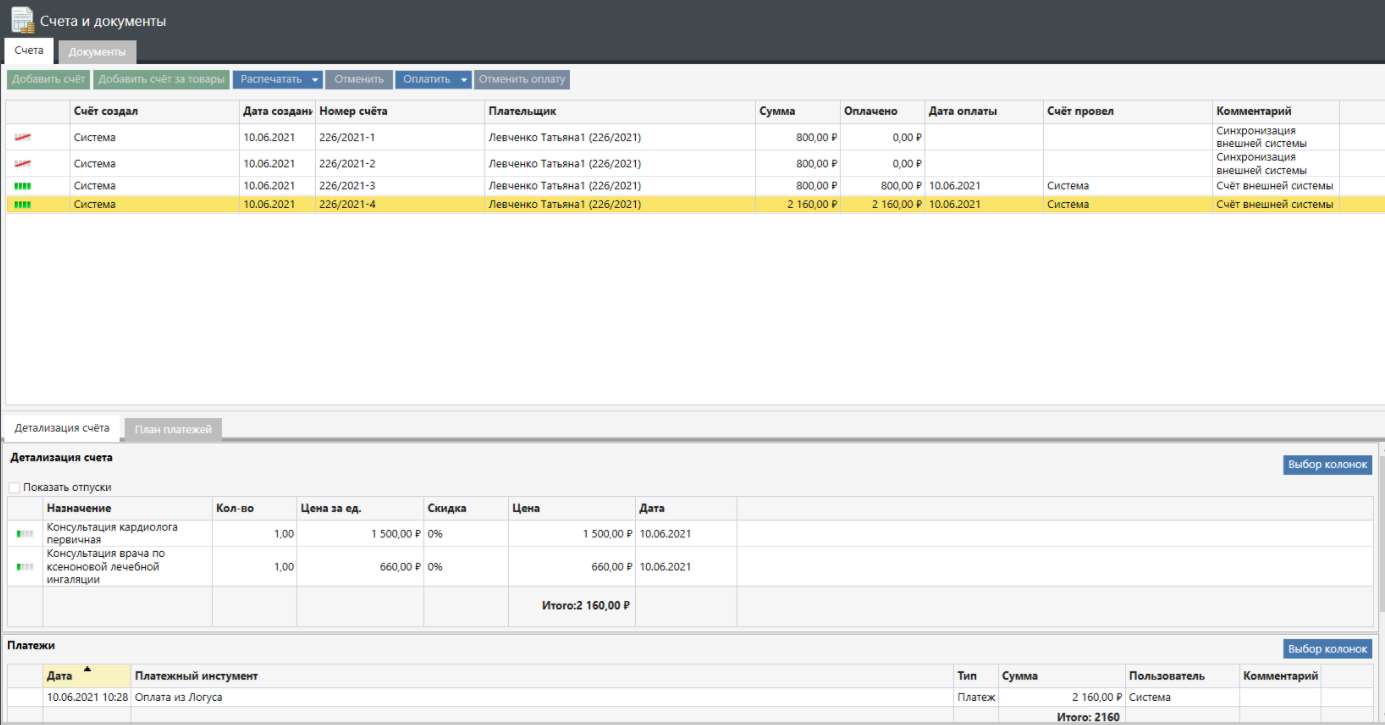Enable the Показать отпуски checkbox
Viewport: 1385px width, 725px height.
[x=15, y=488]
